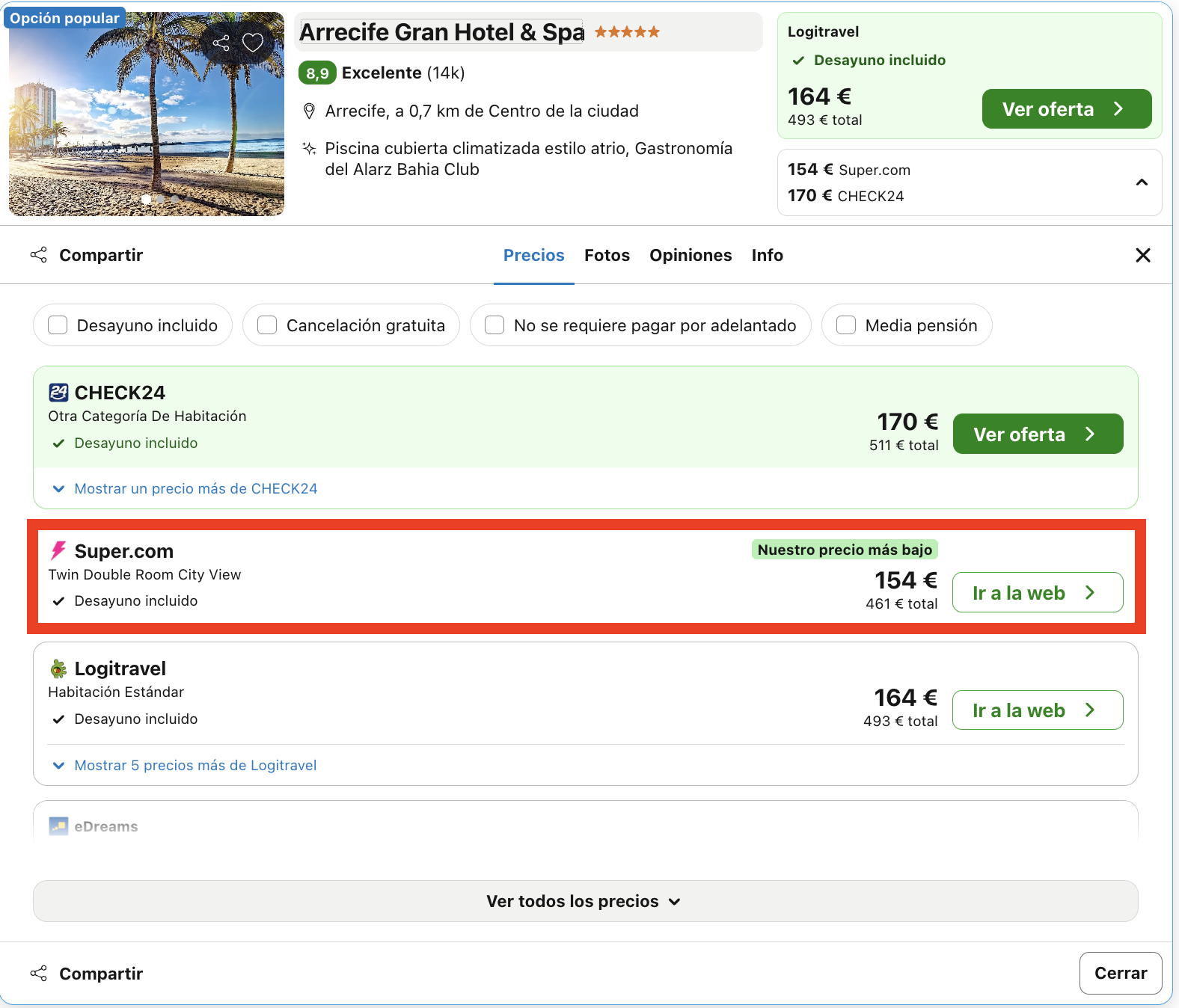Click the Excelente (14k) reviews label

pyautogui.click(x=403, y=73)
